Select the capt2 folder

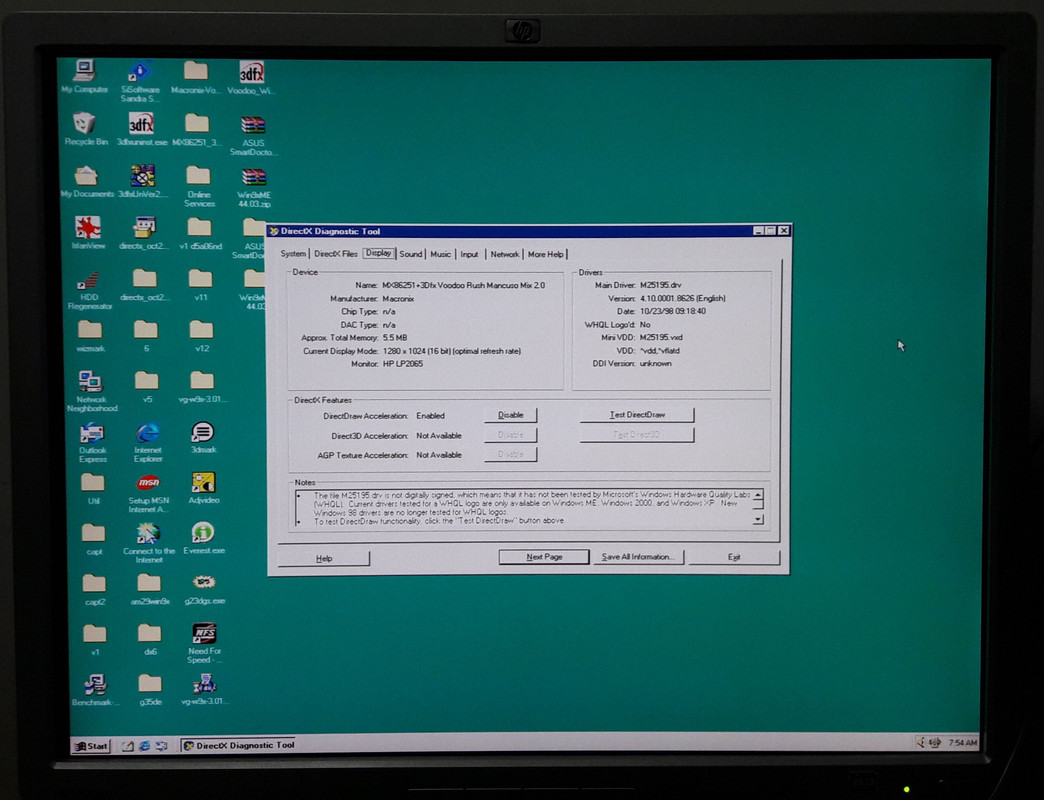[x=94, y=590]
